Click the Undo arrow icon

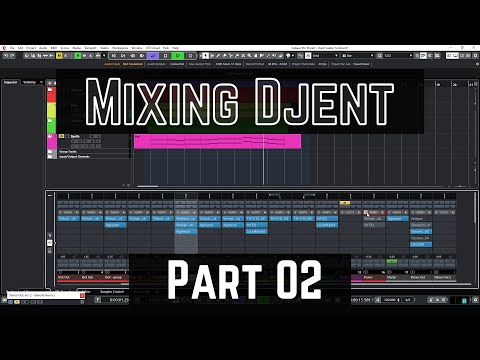pos(6,56)
